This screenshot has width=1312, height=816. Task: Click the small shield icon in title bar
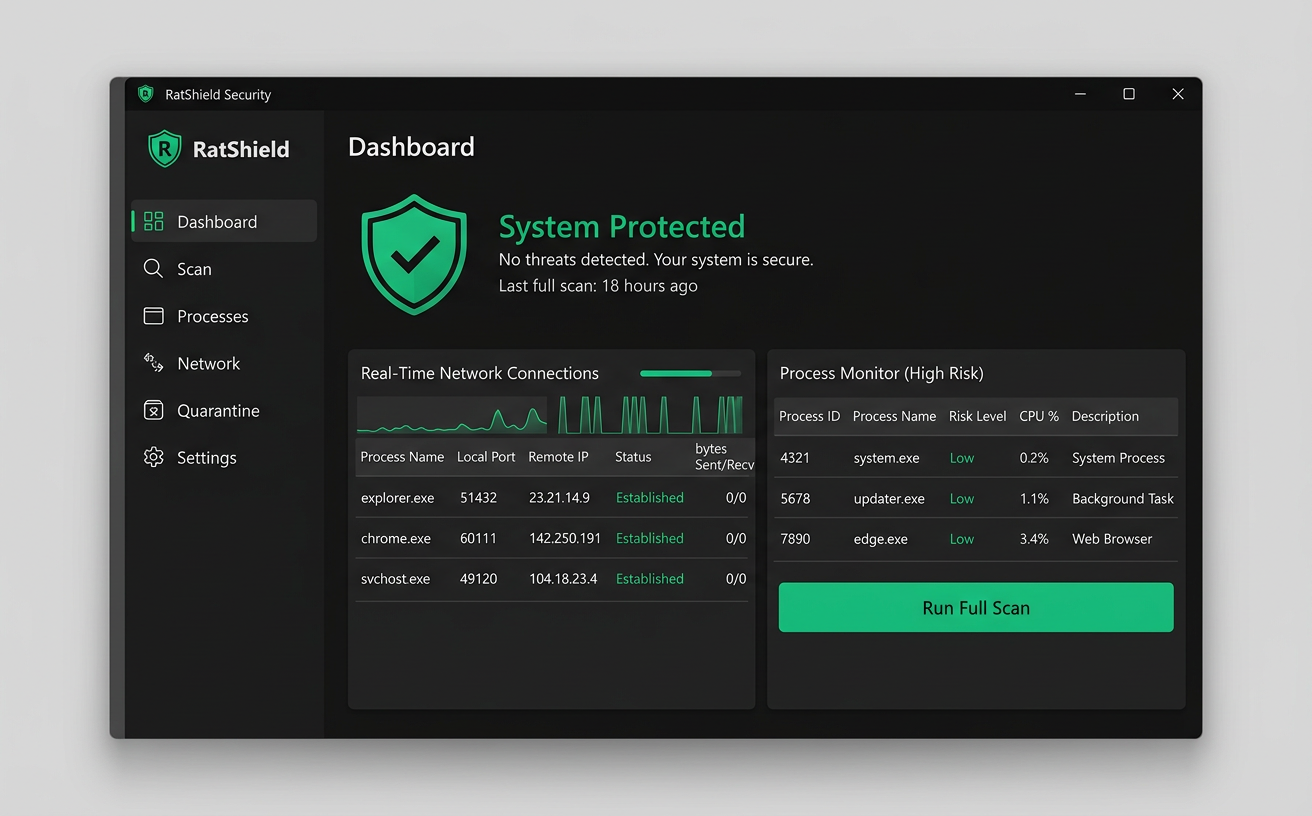point(146,94)
